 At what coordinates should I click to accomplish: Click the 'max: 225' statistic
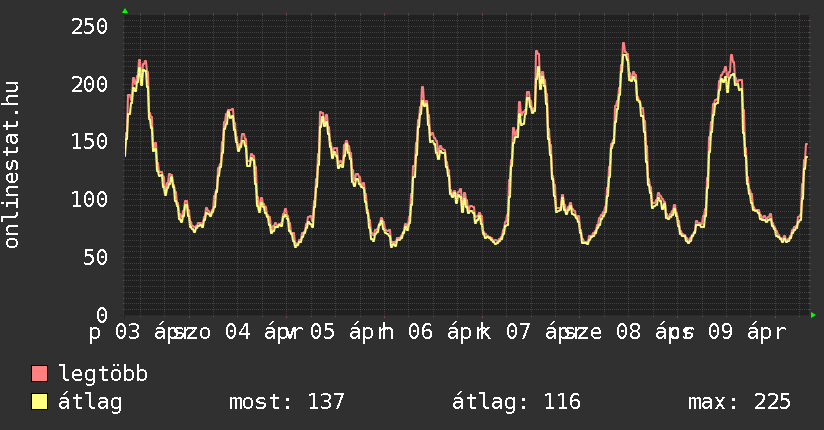tap(739, 402)
